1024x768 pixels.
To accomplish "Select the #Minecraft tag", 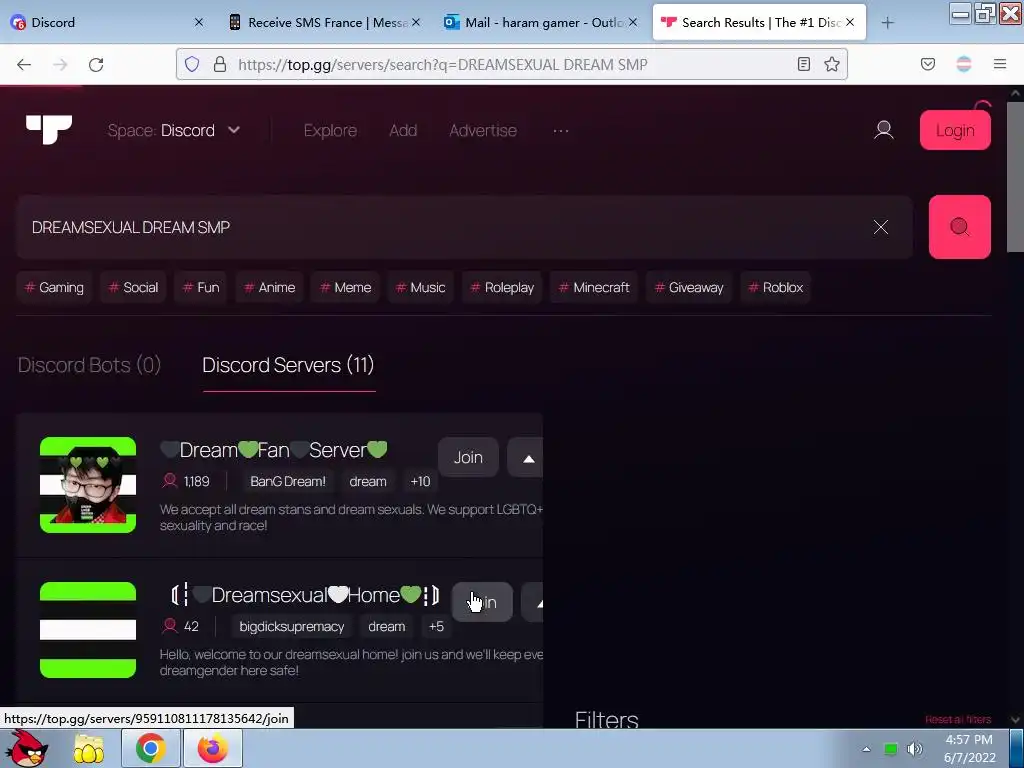I will [594, 287].
